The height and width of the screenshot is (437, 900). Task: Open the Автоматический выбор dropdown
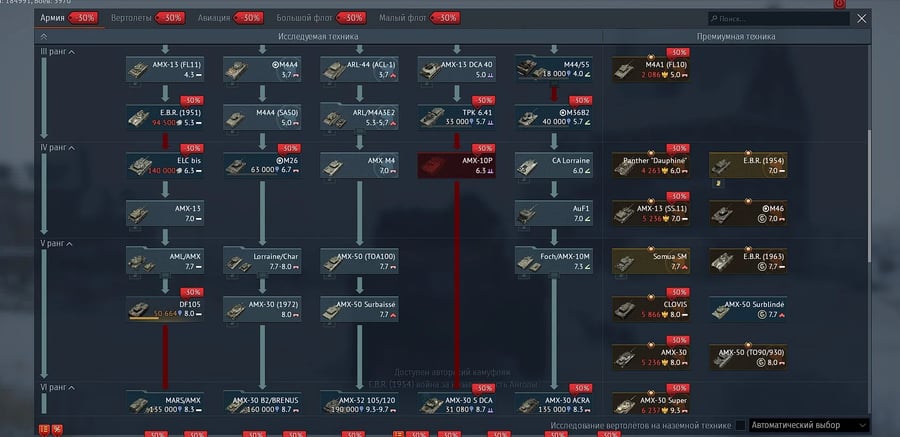tap(809, 426)
